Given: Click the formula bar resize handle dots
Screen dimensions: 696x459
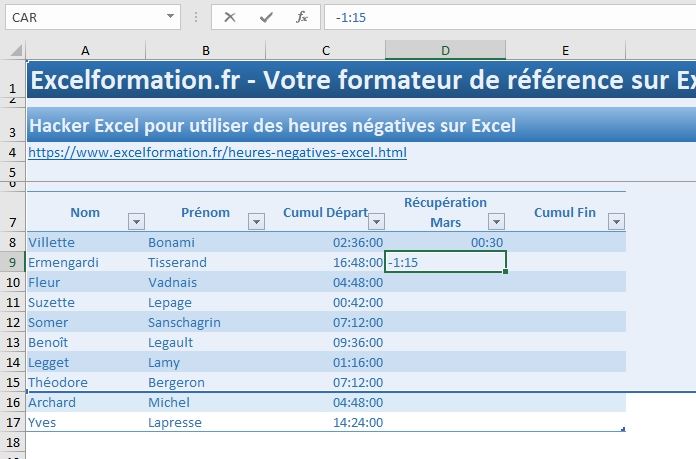Looking at the screenshot, I should tap(196, 18).
